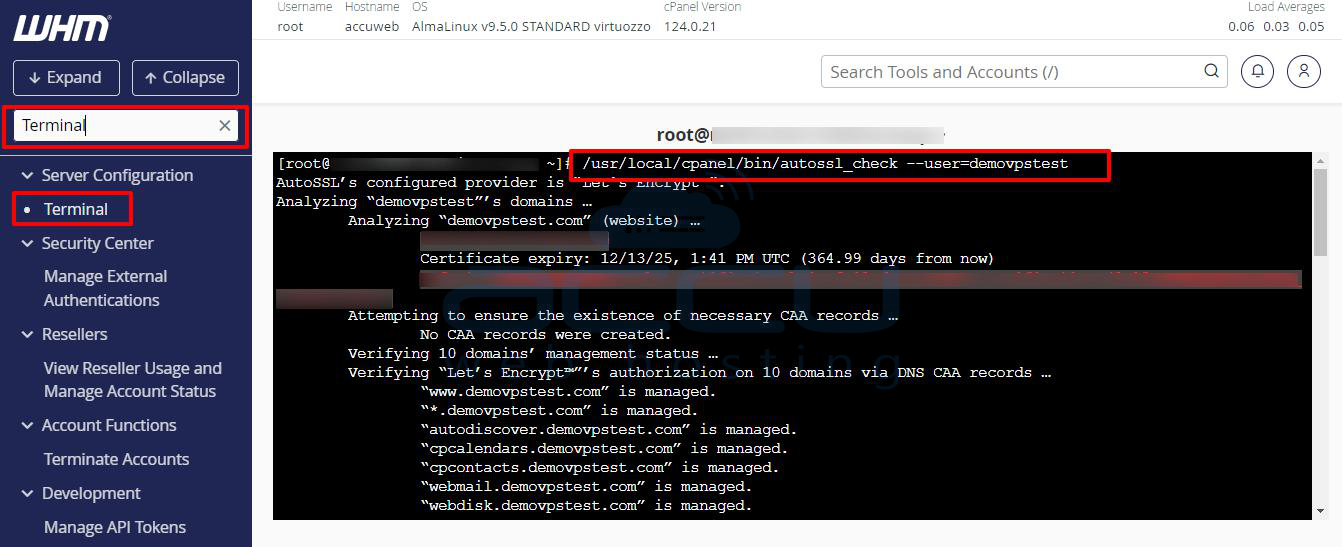Click the WHM logo
The height and width of the screenshot is (547, 1342).
point(62,28)
